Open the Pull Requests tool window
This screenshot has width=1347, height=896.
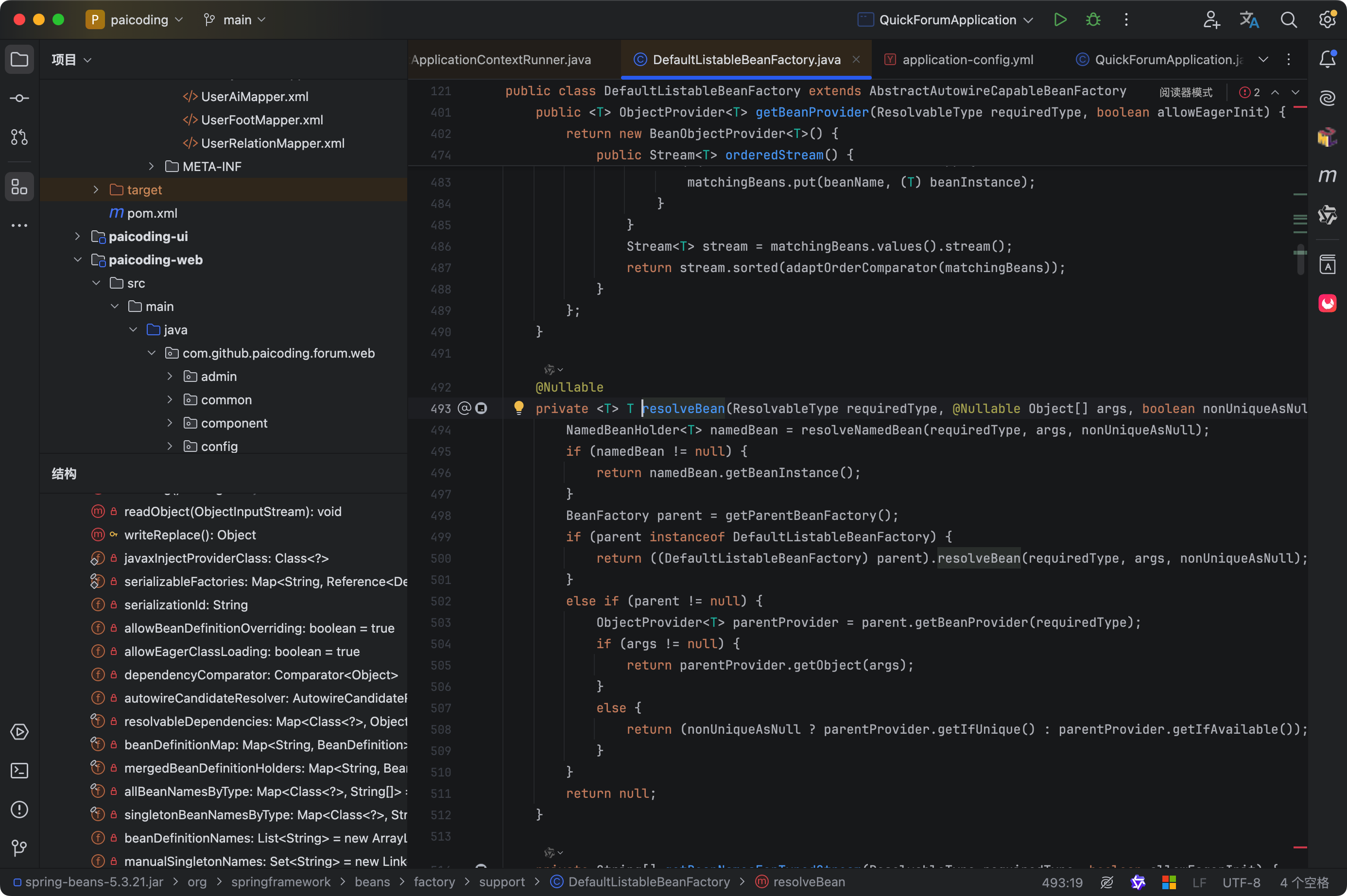click(x=19, y=137)
